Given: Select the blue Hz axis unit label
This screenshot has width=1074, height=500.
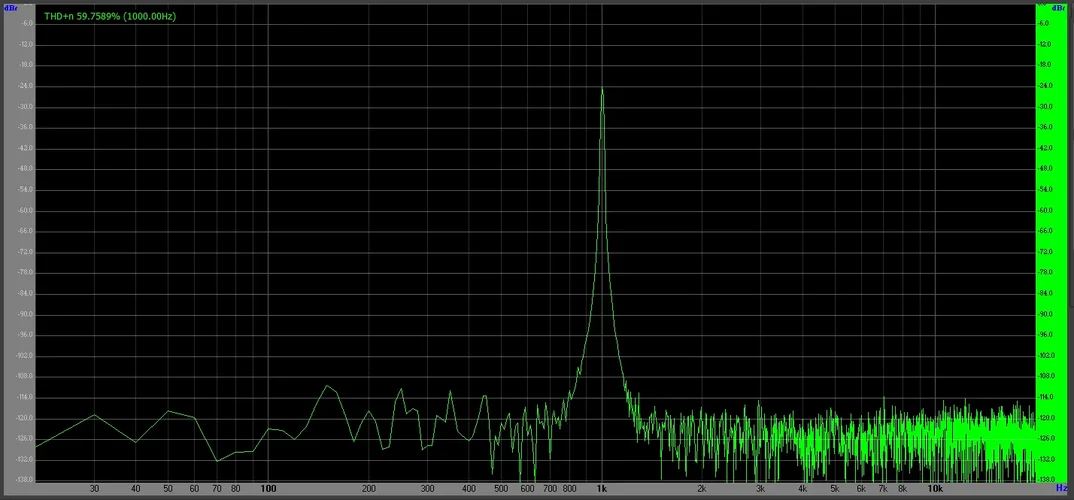Looking at the screenshot, I should click(x=1061, y=488).
